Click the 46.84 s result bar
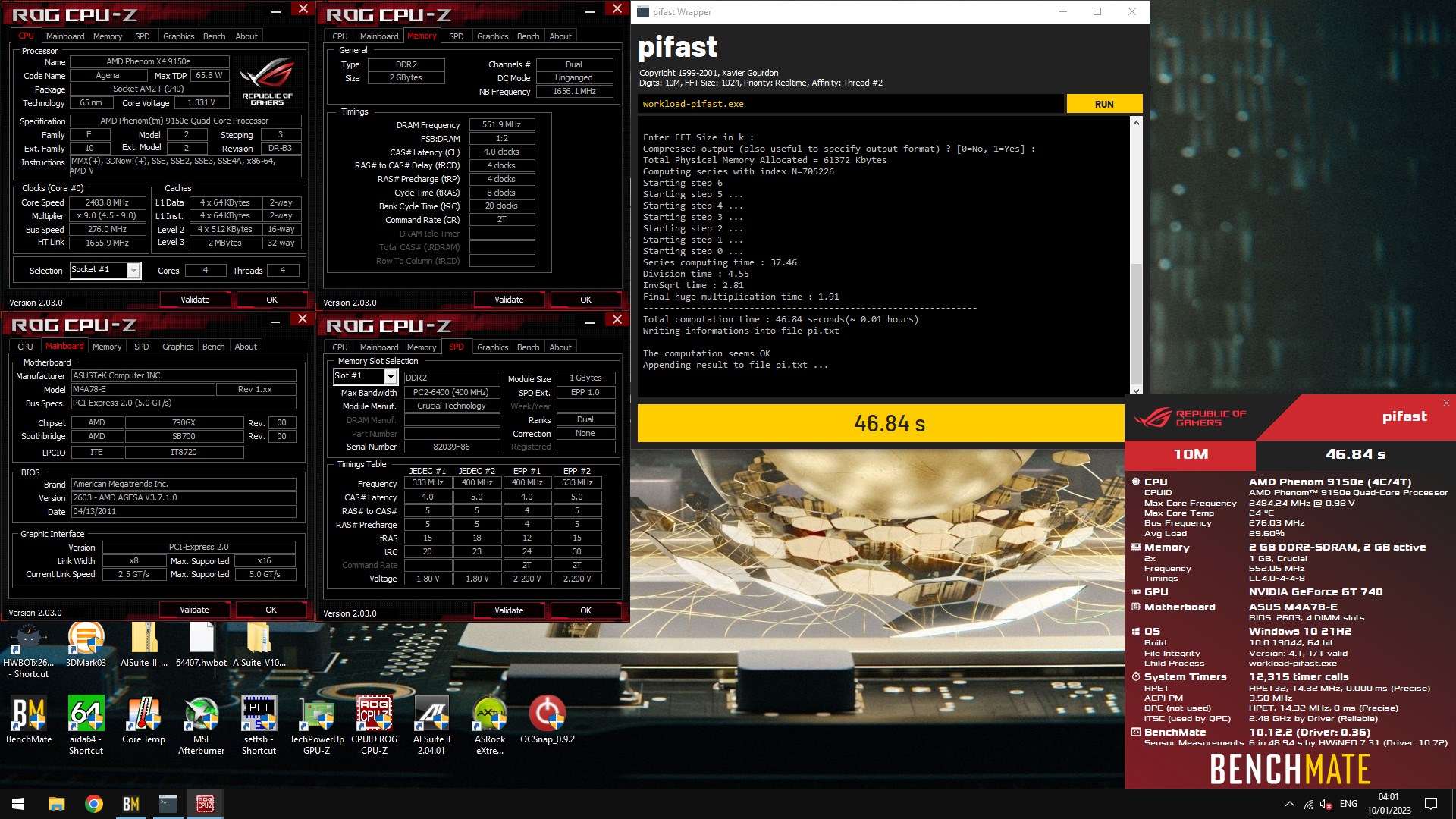This screenshot has height=819, width=1456. (x=881, y=423)
